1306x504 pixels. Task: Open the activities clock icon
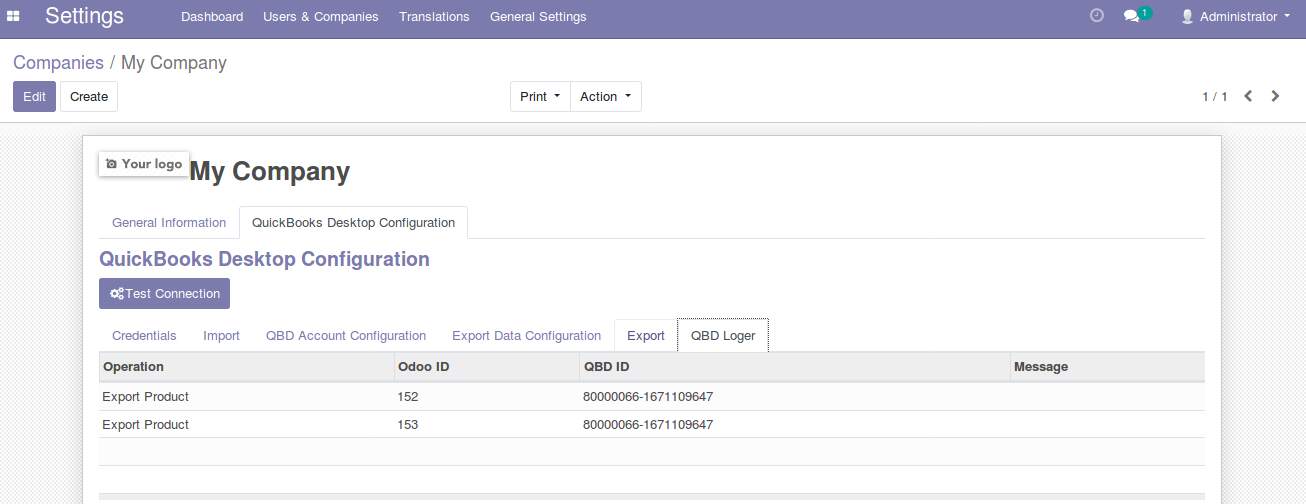(1096, 16)
